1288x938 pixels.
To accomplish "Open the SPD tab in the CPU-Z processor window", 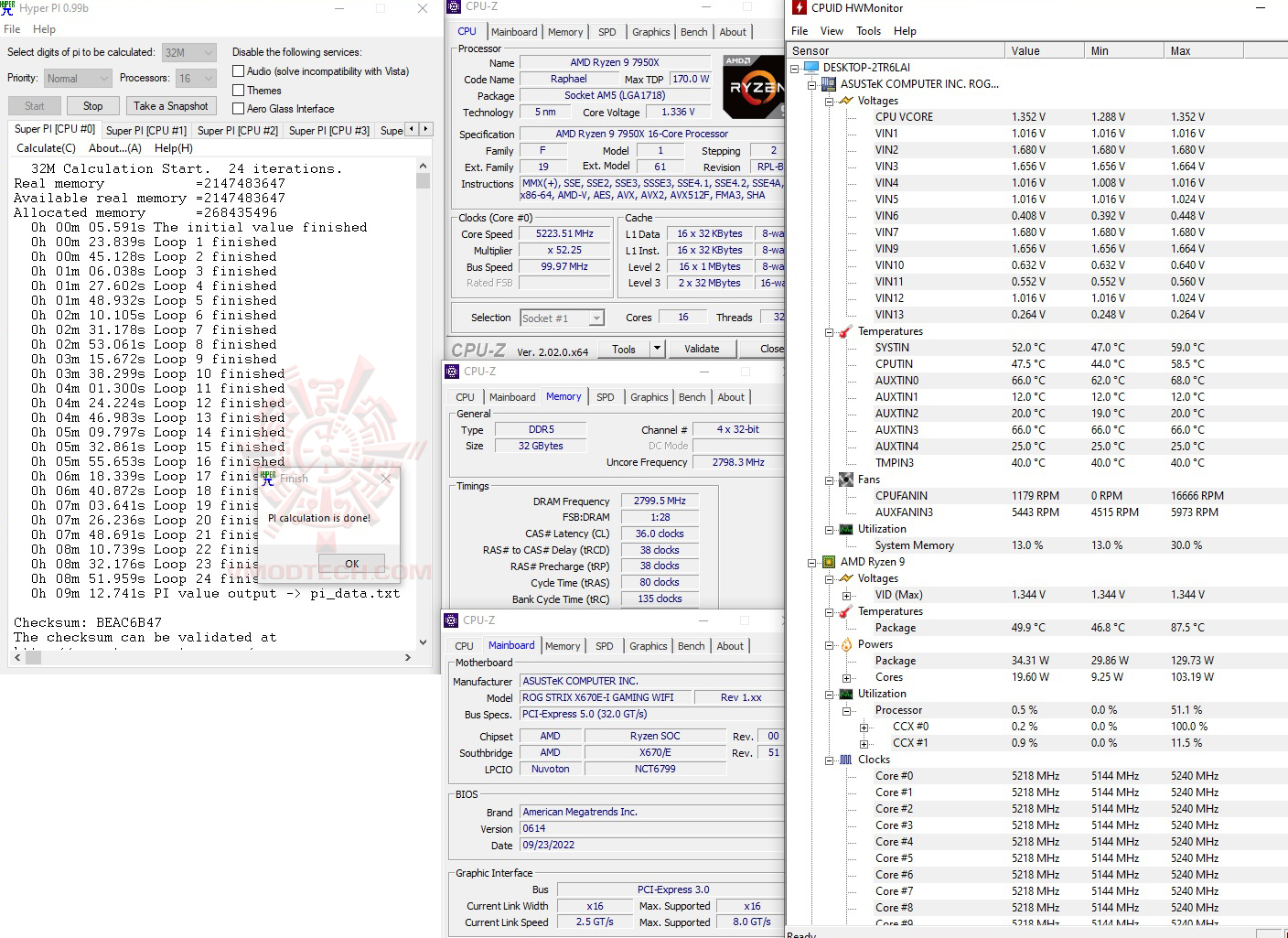I will coord(607,32).
